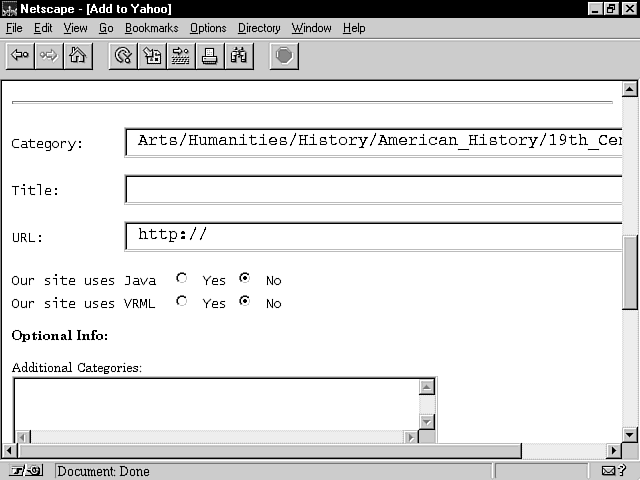This screenshot has height=480, width=640.
Task: Open Find with the binoculars icon
Action: point(239,56)
